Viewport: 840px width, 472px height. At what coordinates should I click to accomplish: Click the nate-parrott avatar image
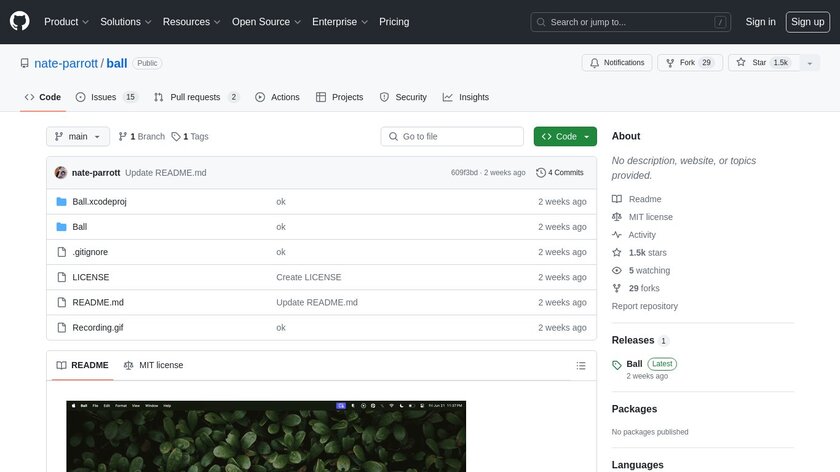pyautogui.click(x=61, y=173)
